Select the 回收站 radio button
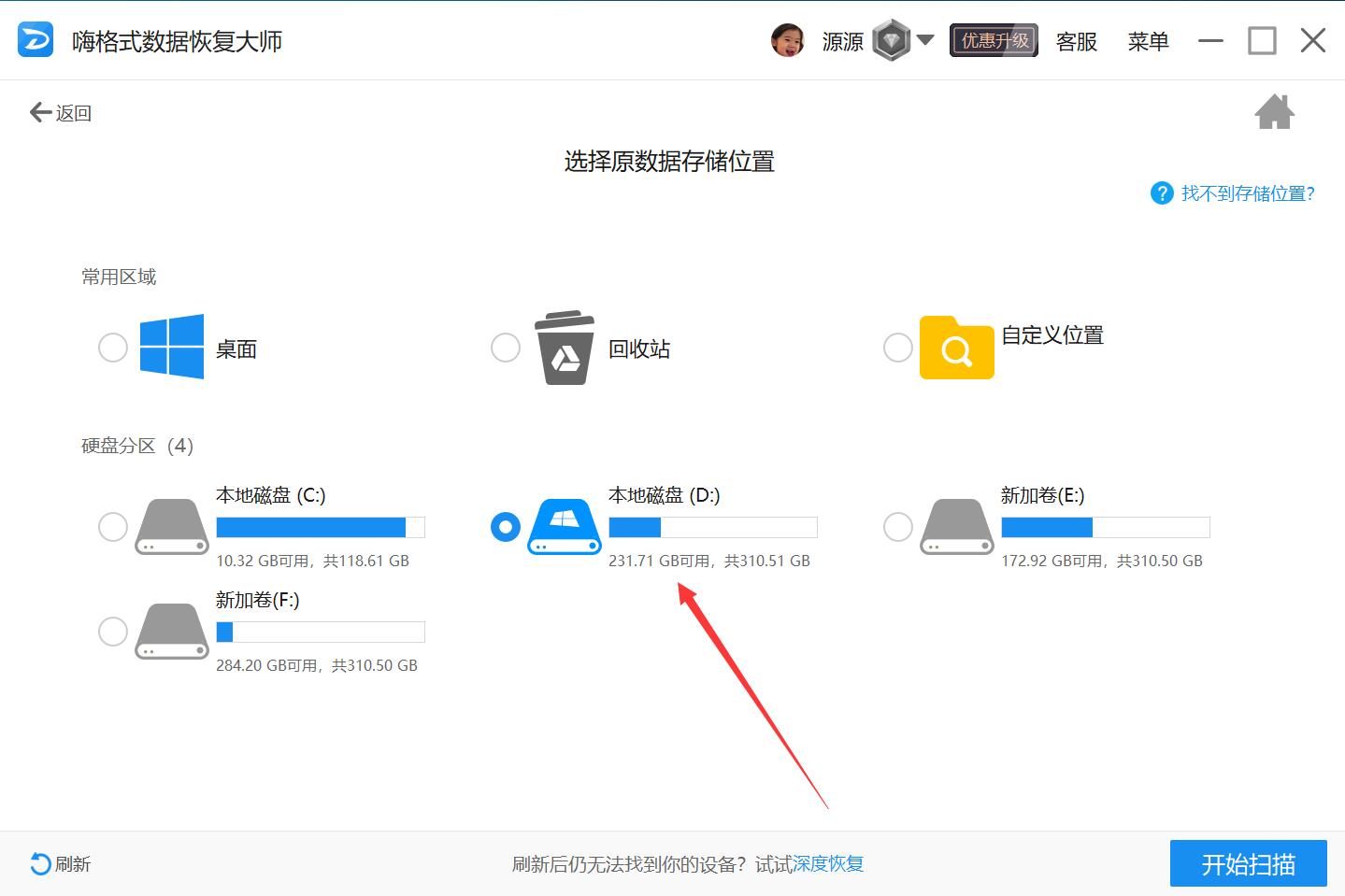Image resolution: width=1345 pixels, height=896 pixels. coord(506,348)
